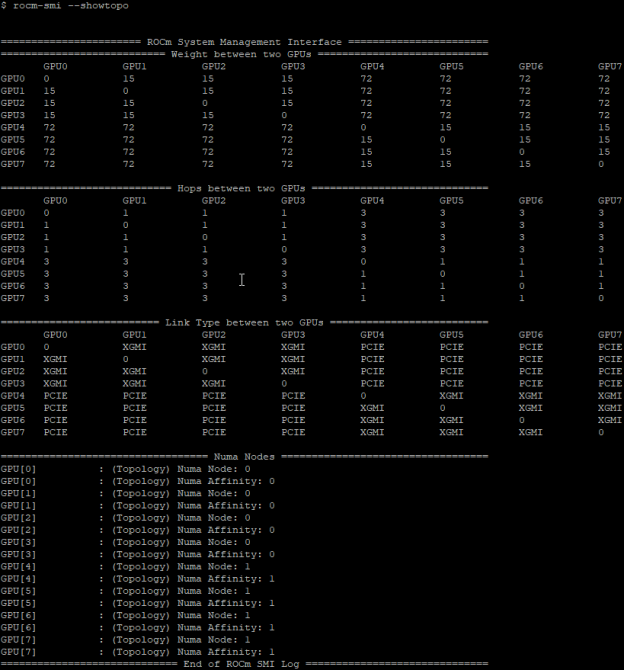The height and width of the screenshot is (670, 624).
Task: Click the Numa Nodes section heading
Action: coord(244,457)
